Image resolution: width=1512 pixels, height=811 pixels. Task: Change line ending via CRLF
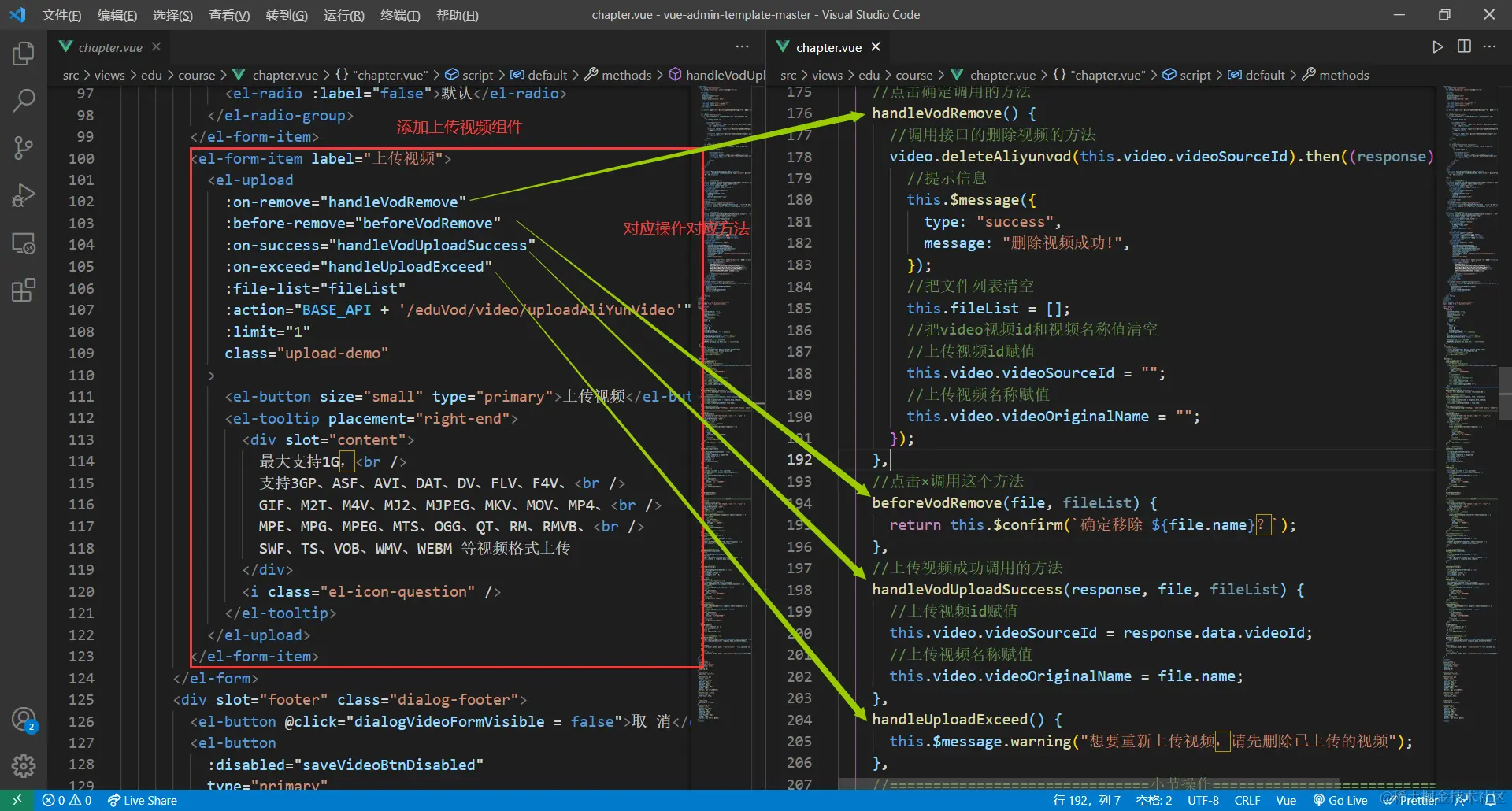(x=1247, y=800)
